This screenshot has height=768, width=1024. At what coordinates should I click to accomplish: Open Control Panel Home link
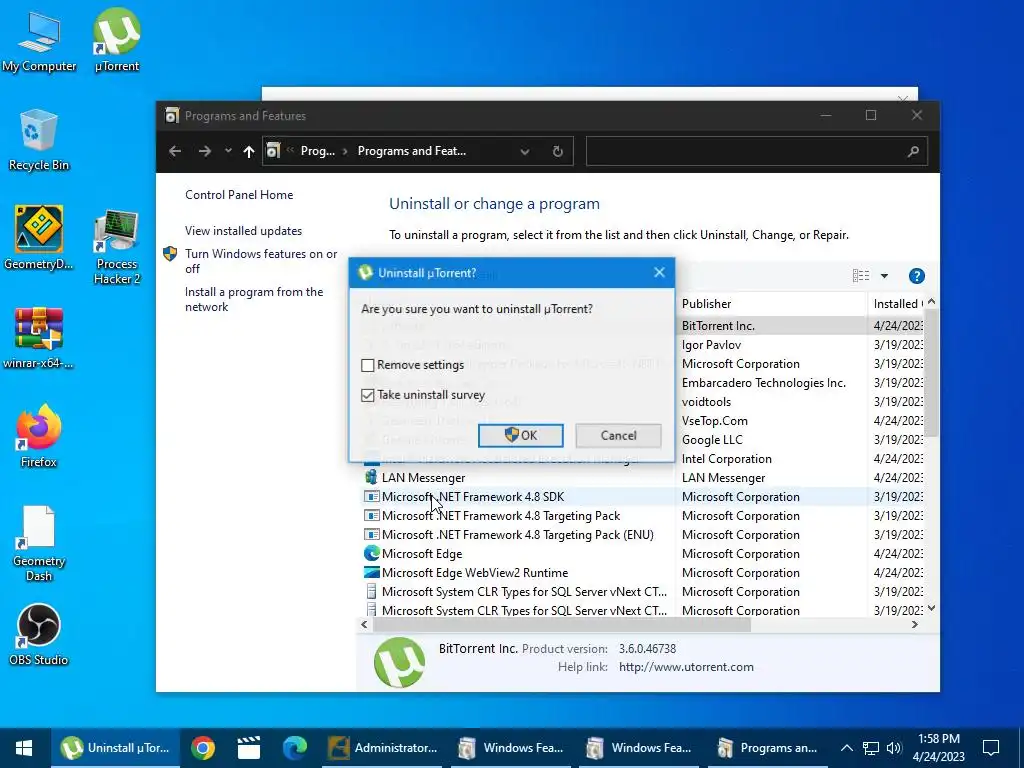click(x=239, y=195)
